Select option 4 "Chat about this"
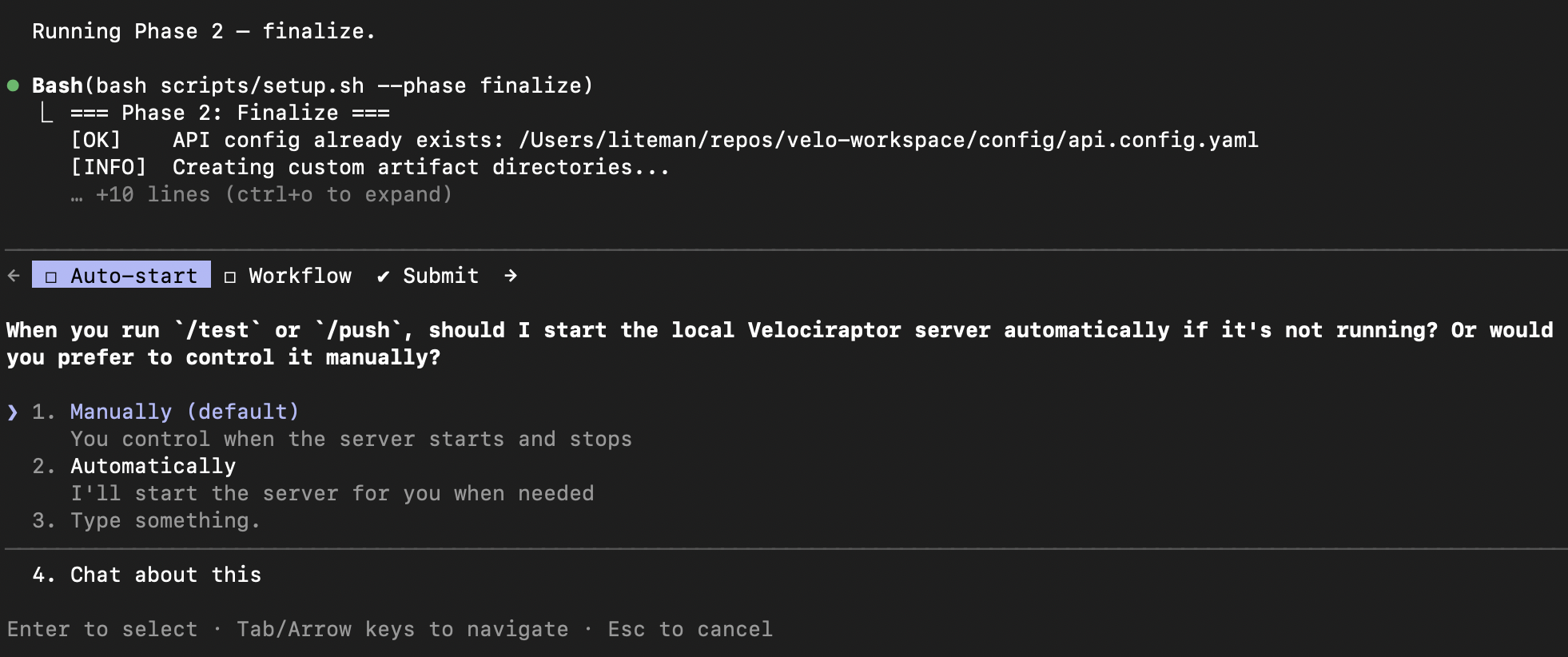This screenshot has height=657, width=1568. coord(165,574)
